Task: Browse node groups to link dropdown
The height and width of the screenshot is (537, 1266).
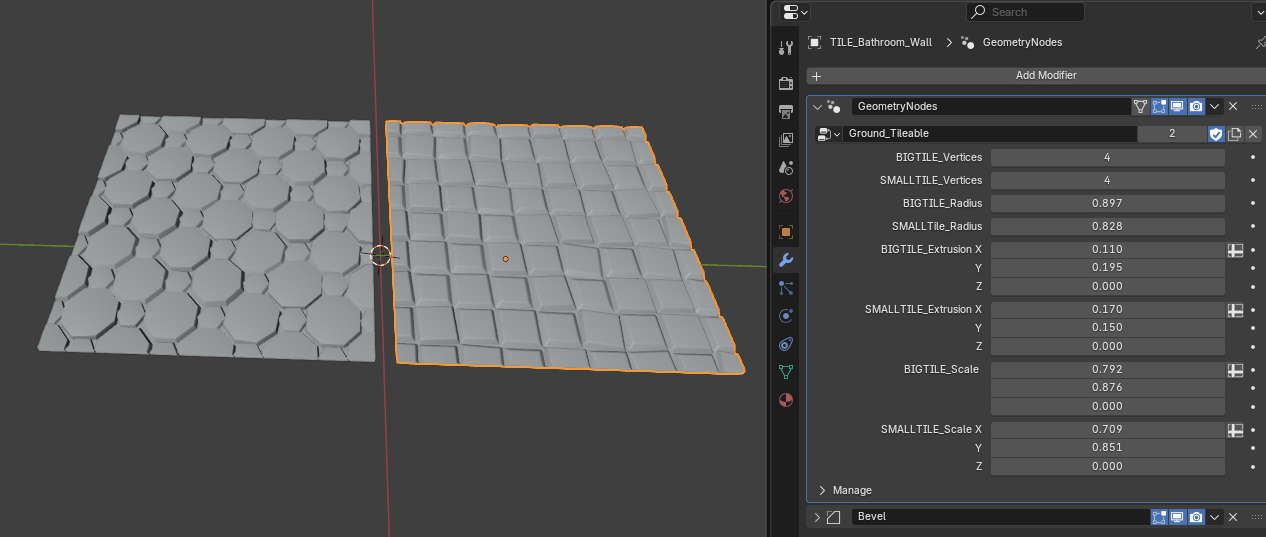Action: pyautogui.click(x=829, y=133)
